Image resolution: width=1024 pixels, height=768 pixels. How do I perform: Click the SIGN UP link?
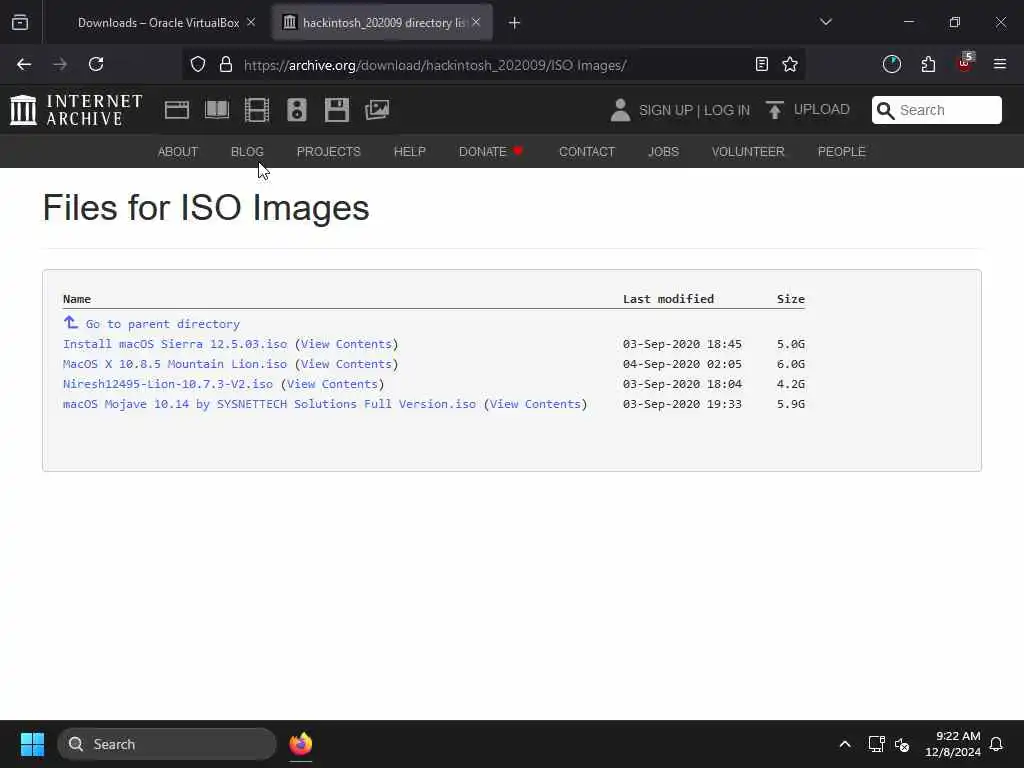coord(666,110)
